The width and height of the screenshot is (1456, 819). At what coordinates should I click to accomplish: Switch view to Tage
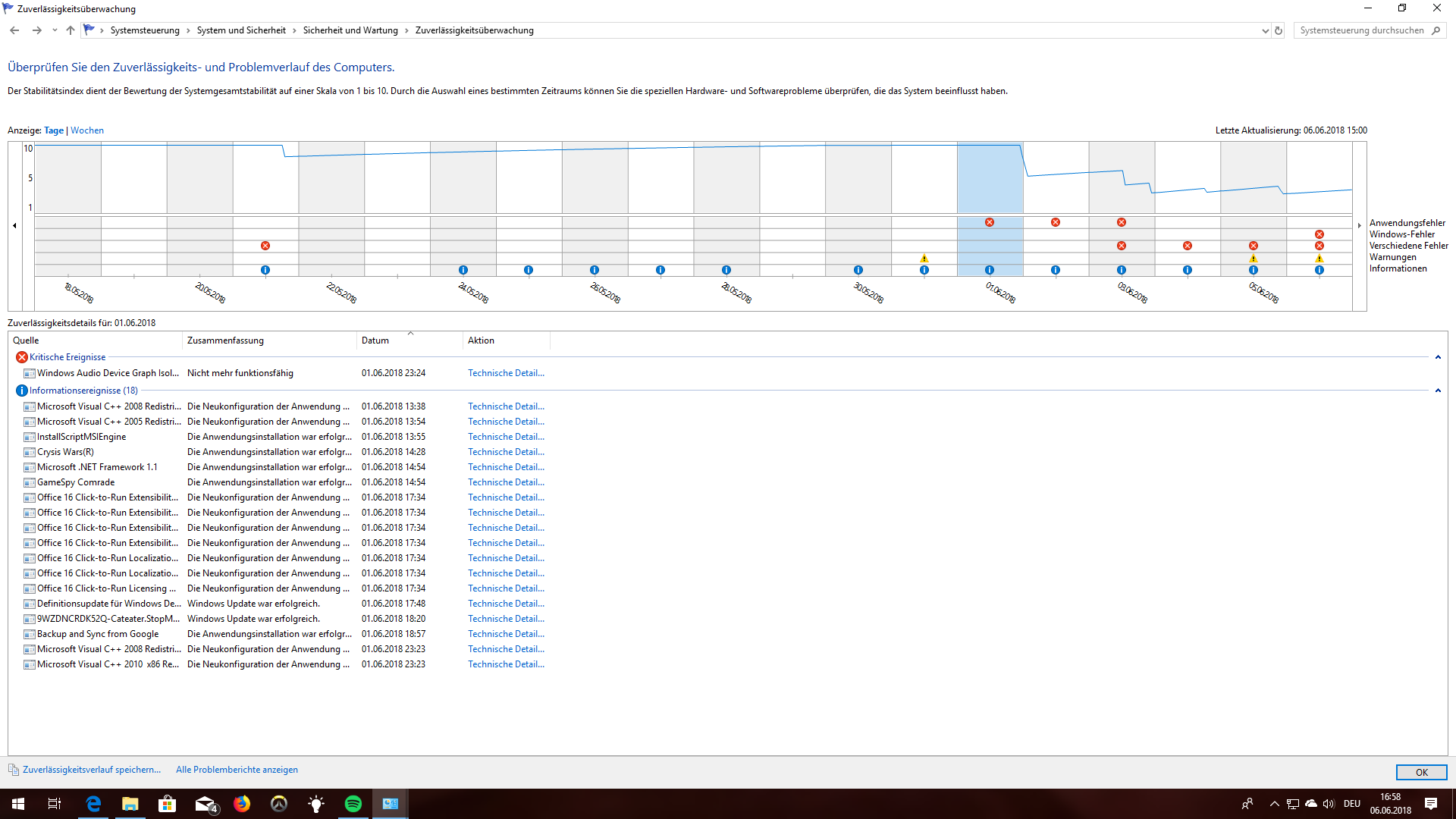pos(54,130)
